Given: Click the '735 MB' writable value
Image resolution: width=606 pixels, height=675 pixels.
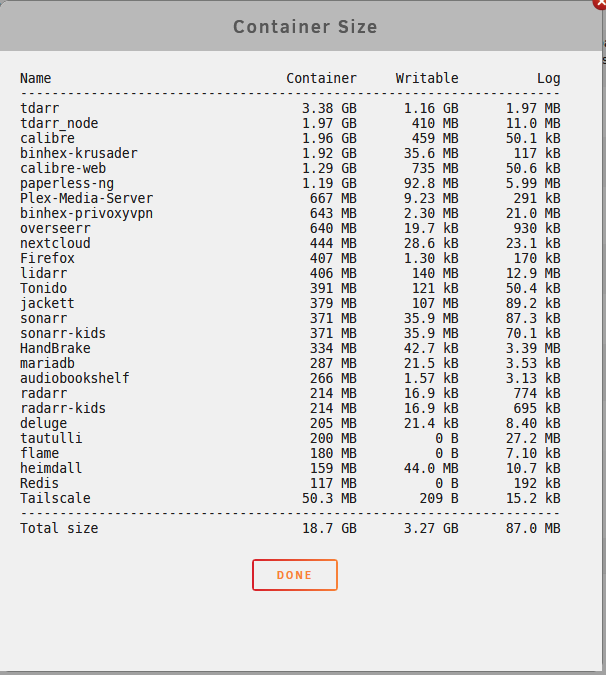Looking at the screenshot, I should point(435,168).
